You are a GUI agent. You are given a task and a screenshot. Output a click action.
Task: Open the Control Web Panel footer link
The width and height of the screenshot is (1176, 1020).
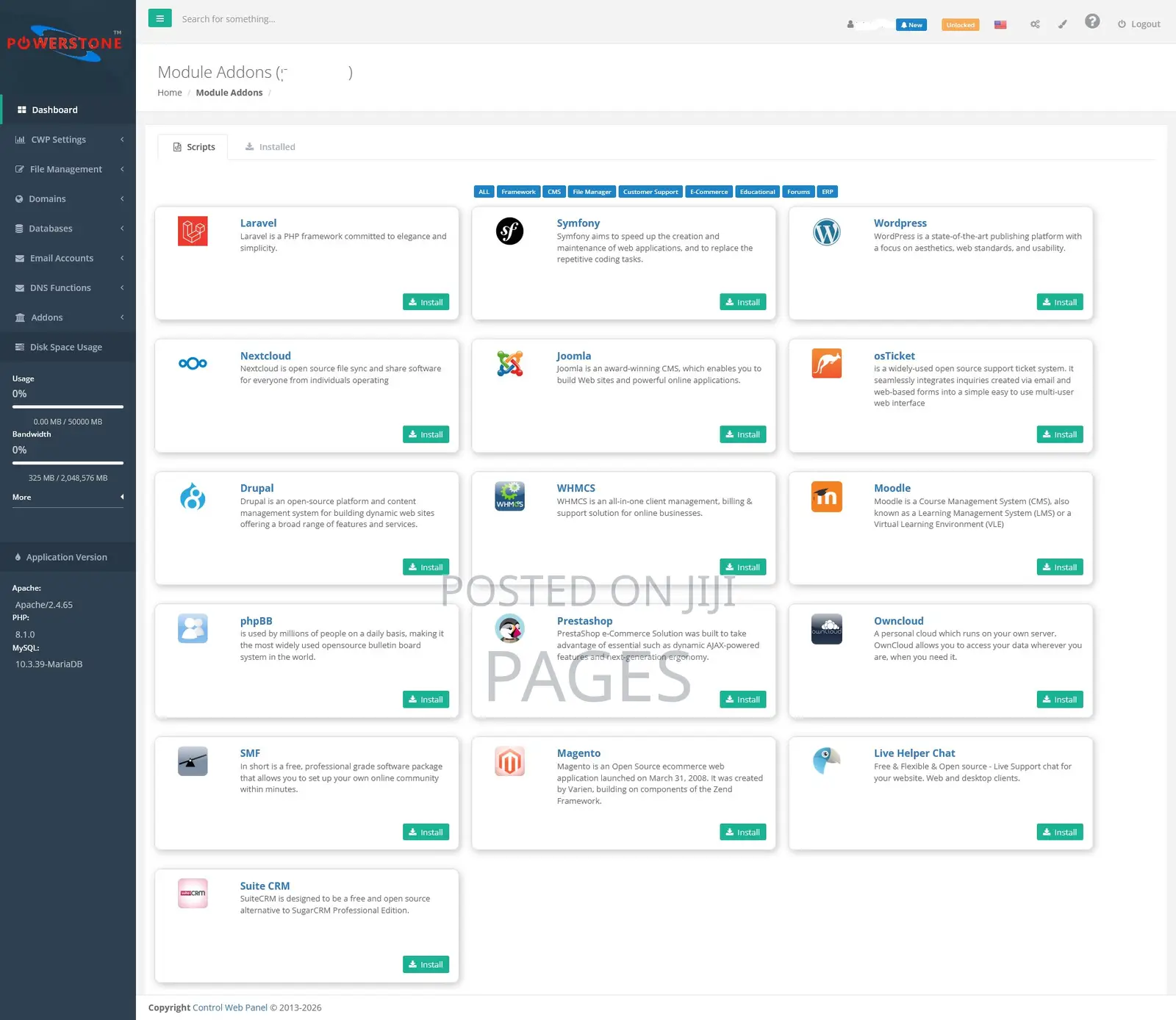(230, 1008)
